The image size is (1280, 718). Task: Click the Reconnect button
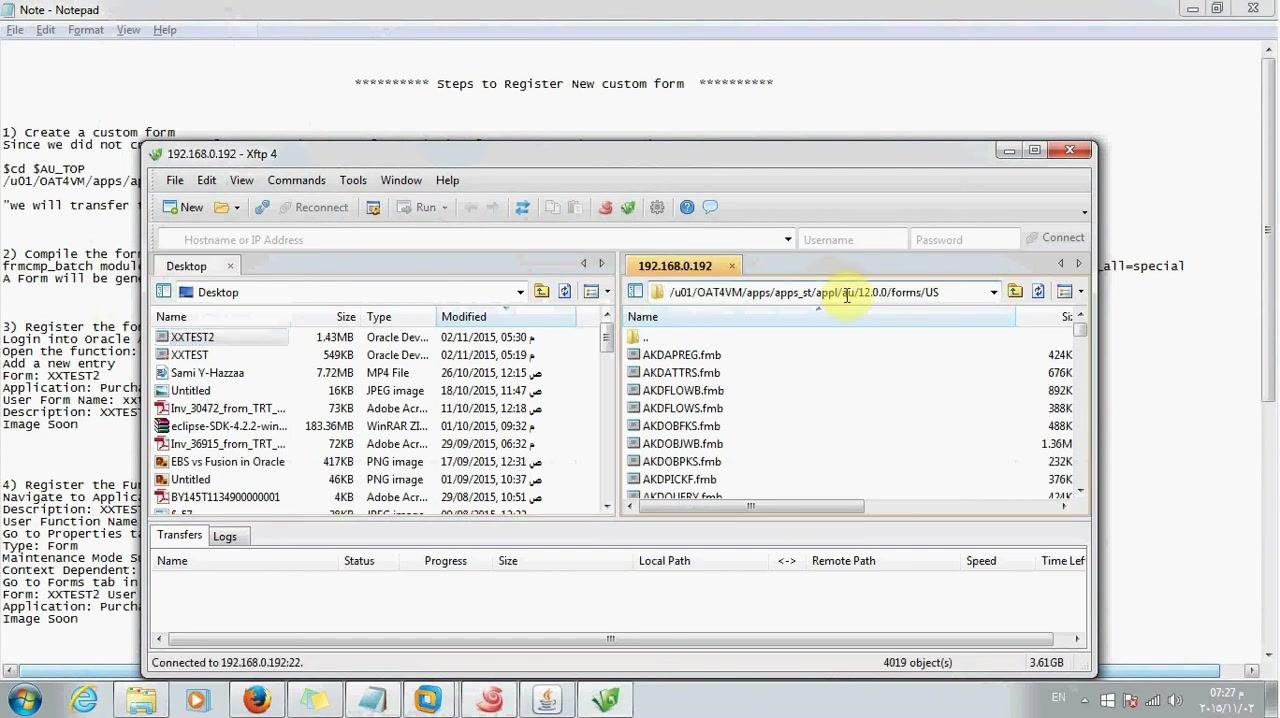pyautogui.click(x=313, y=208)
